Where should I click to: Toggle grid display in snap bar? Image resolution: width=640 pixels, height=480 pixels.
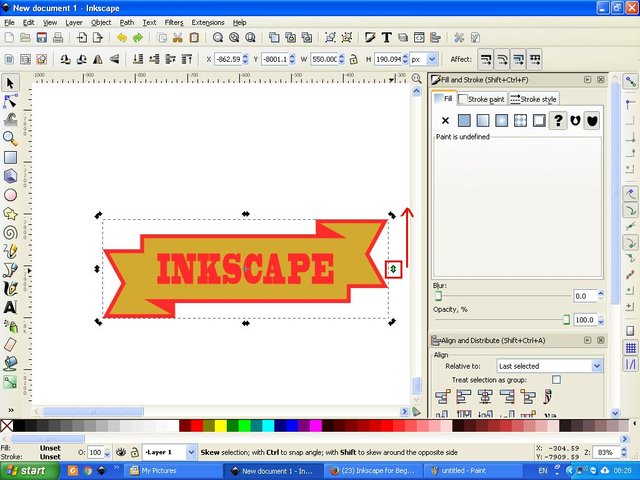pos(631,348)
